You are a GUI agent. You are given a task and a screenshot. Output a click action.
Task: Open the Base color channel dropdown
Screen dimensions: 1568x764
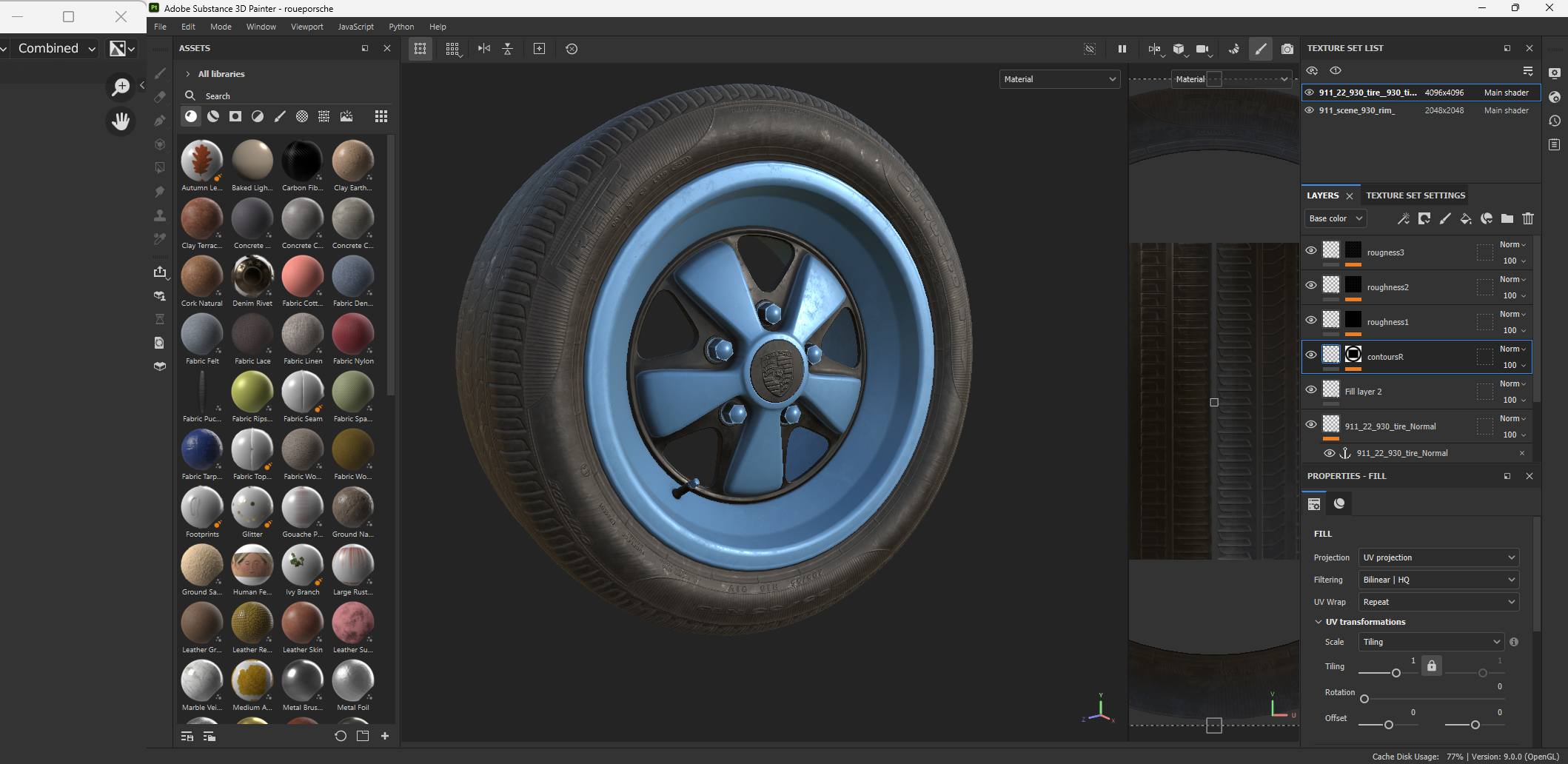pos(1336,218)
